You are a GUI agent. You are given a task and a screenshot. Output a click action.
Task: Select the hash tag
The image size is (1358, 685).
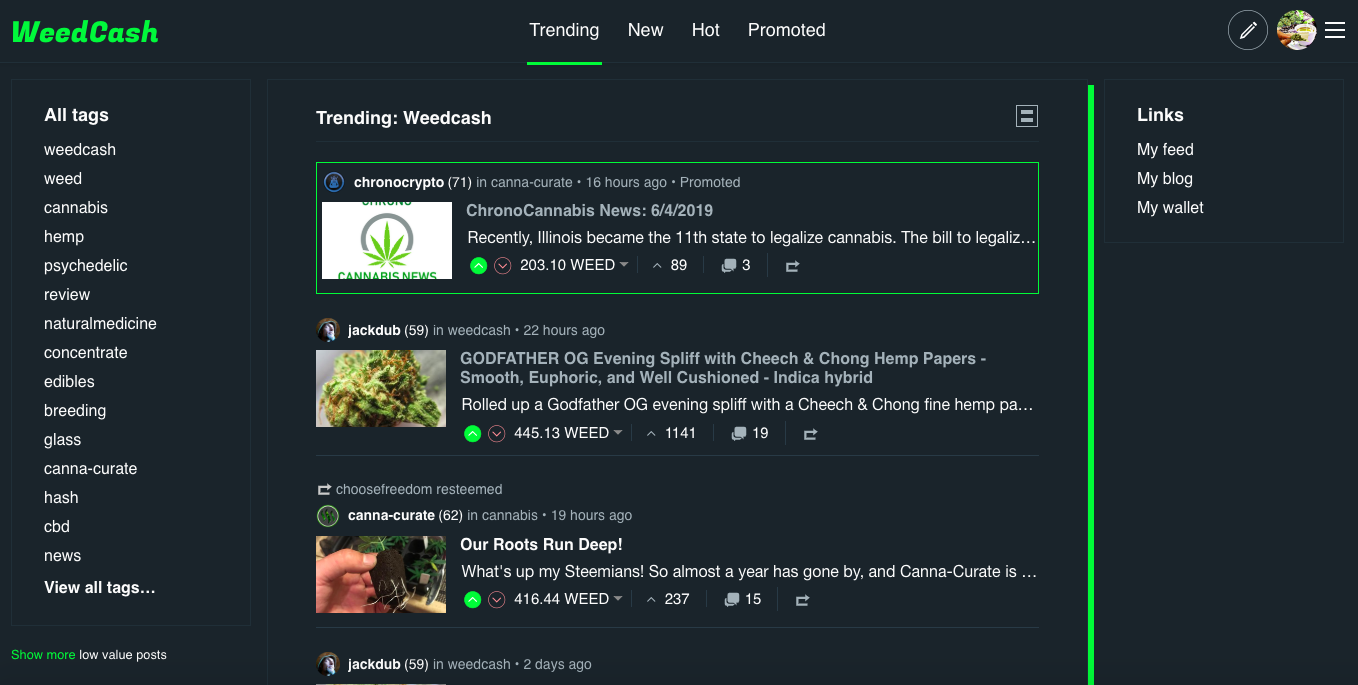[61, 498]
